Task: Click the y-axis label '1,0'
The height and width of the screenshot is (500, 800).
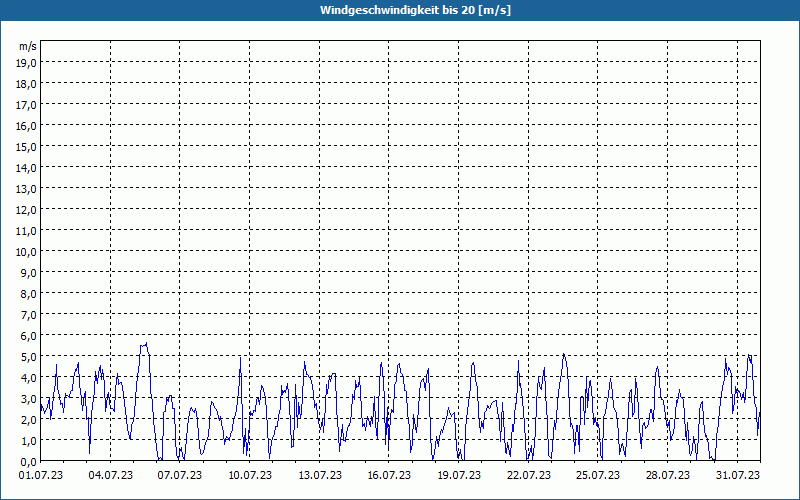Action: click(29, 441)
